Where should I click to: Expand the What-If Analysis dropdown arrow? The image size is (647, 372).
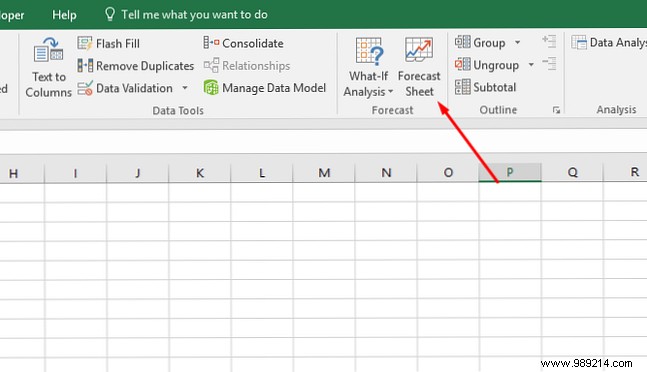click(x=390, y=92)
